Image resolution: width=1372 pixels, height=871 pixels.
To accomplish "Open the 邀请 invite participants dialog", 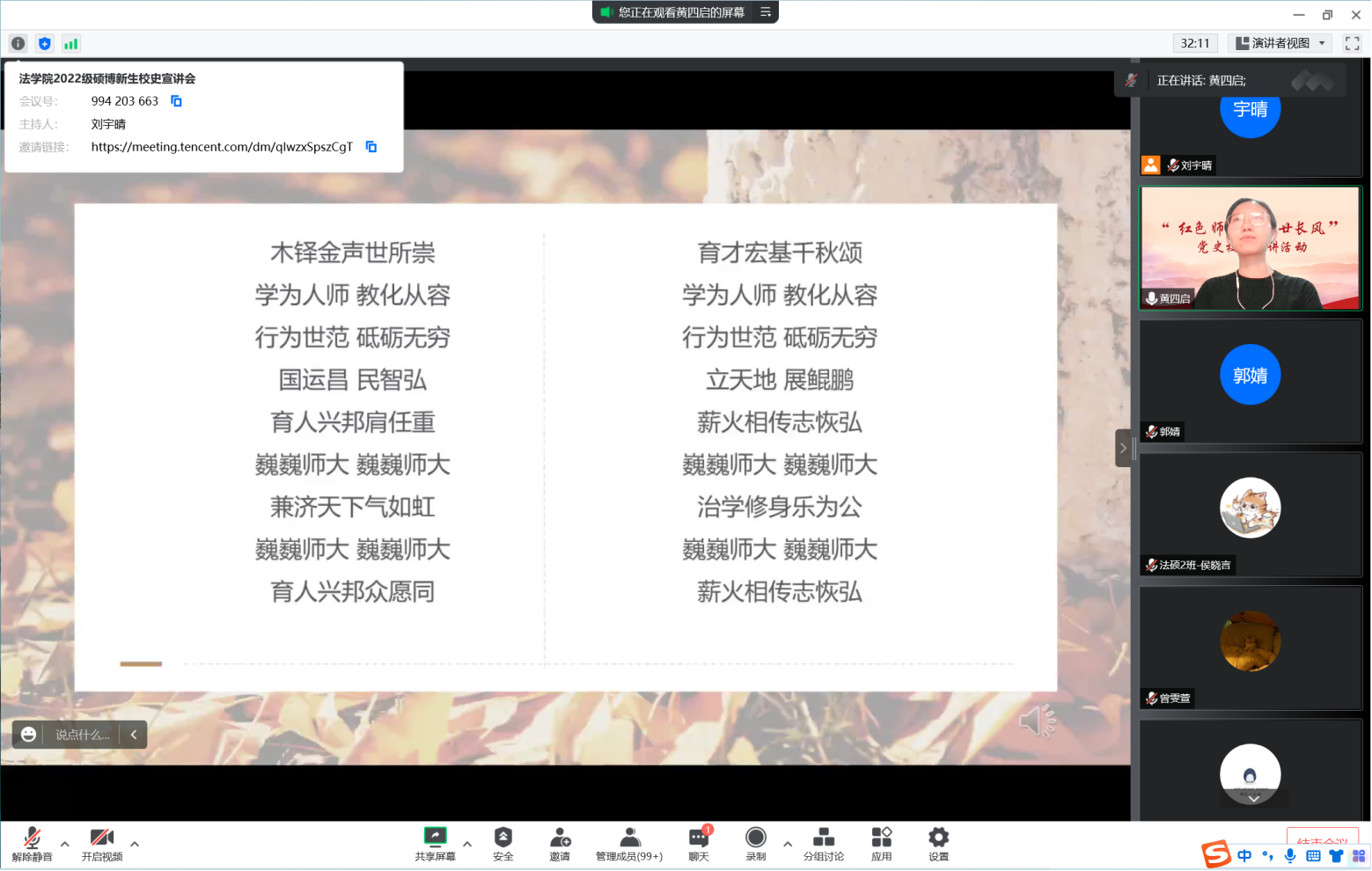I will pyautogui.click(x=560, y=844).
